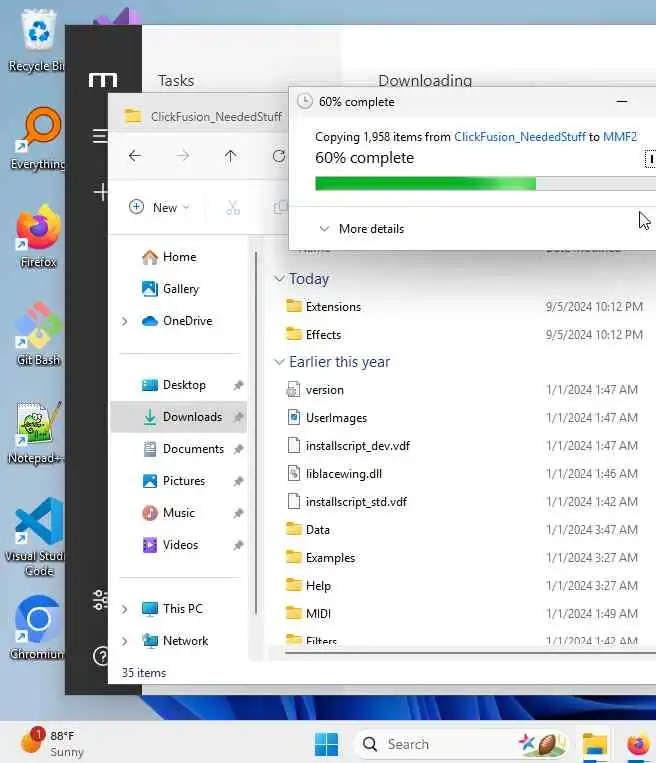Click hamburger menu in dark sidebar
656x763 pixels.
pos(100,136)
